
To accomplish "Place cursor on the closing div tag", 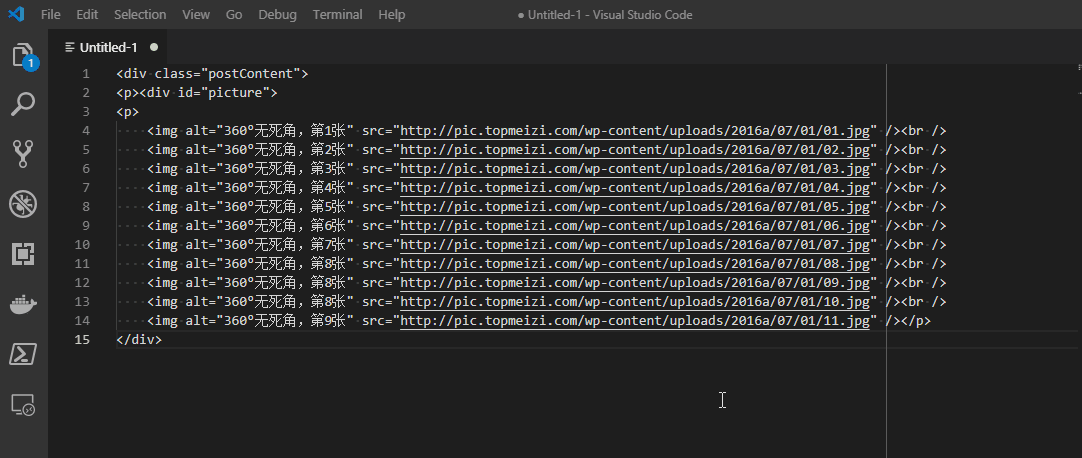I will 138,340.
